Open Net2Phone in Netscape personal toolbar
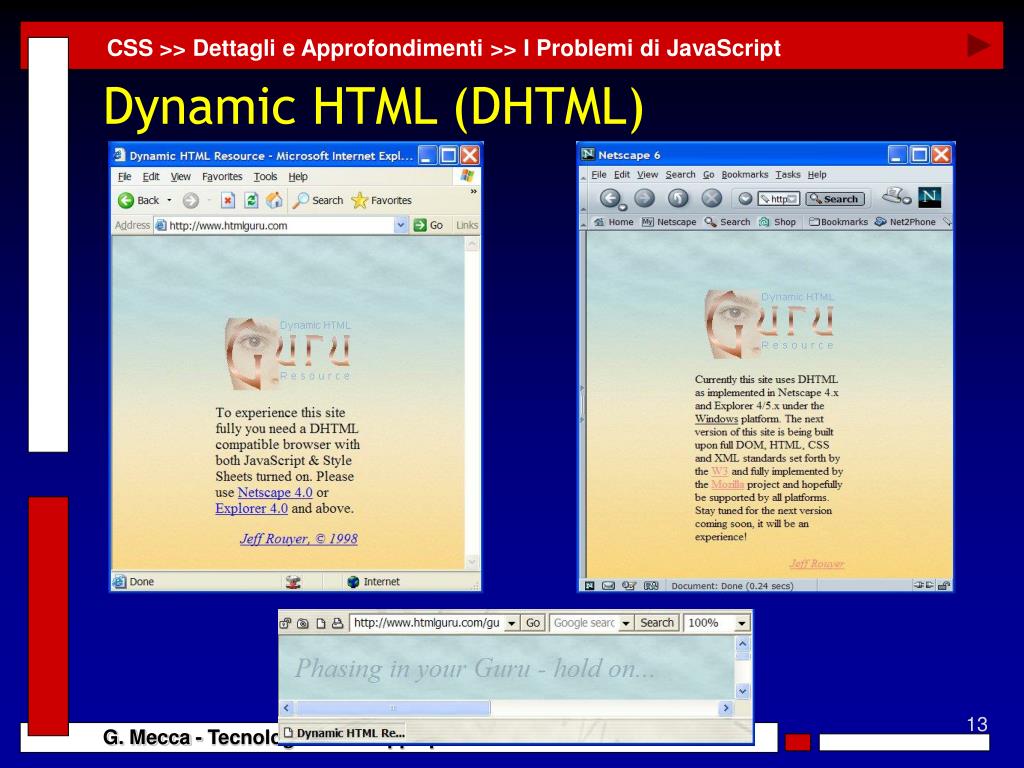This screenshot has width=1024, height=768. click(x=905, y=222)
